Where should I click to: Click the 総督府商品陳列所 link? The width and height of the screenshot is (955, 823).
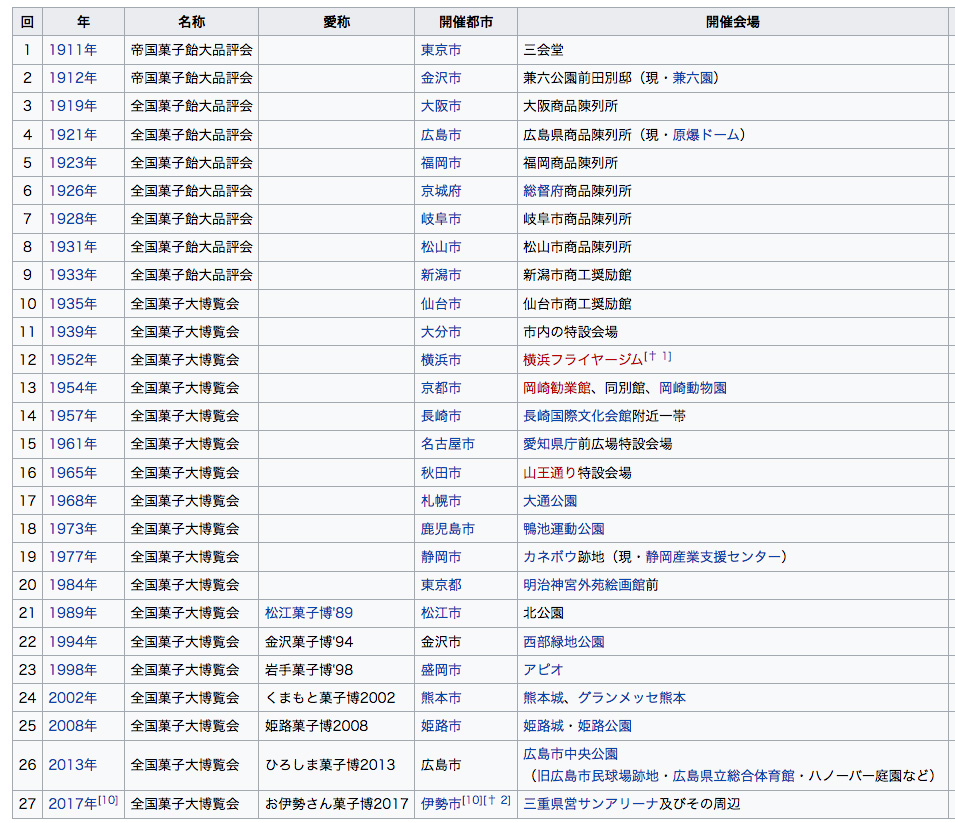pyautogui.click(x=577, y=190)
